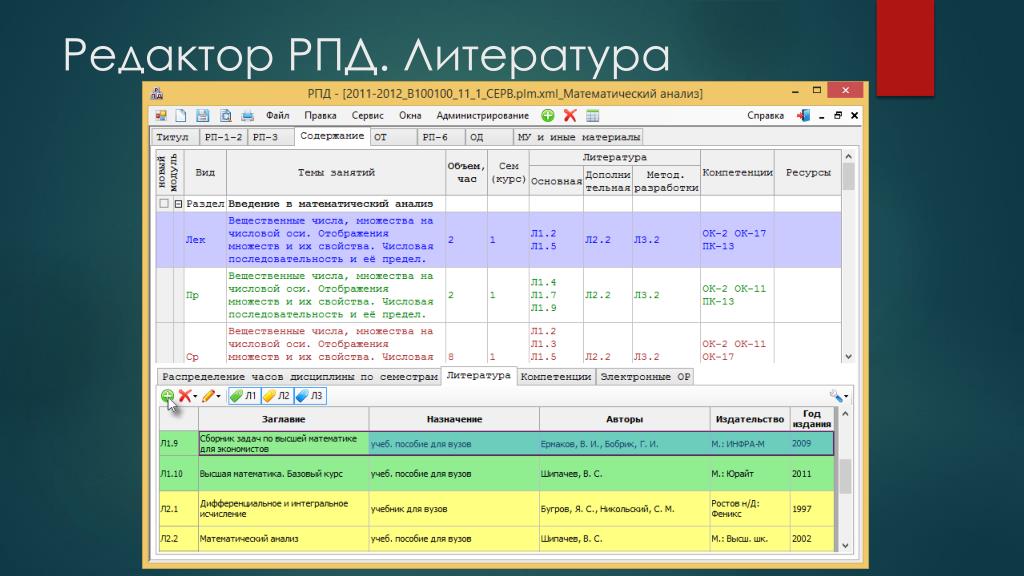Switch to the Электронные ОР tab
The height and width of the screenshot is (576, 1024).
click(645, 377)
